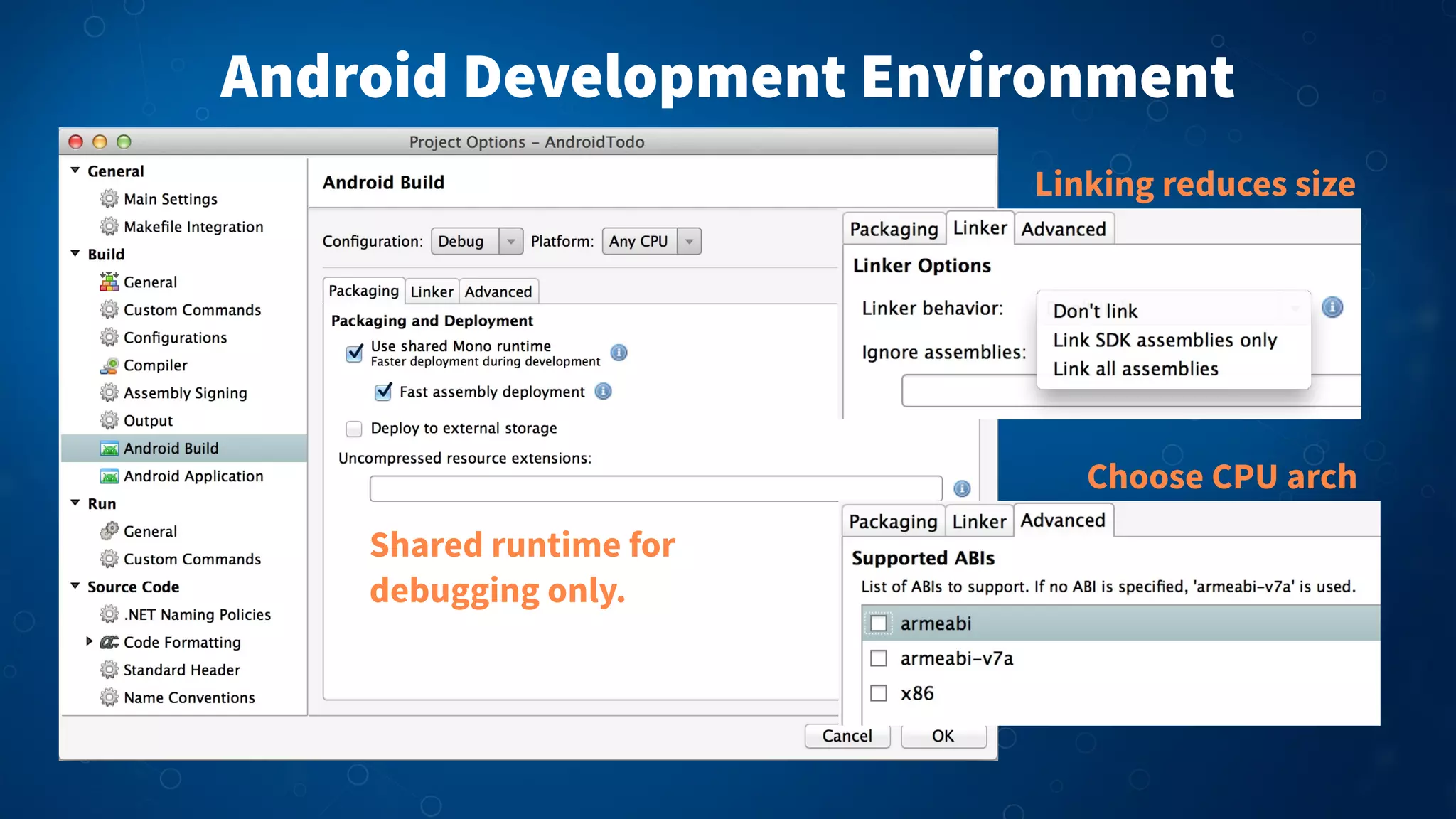Click the Build General blocks icon

pyautogui.click(x=109, y=282)
